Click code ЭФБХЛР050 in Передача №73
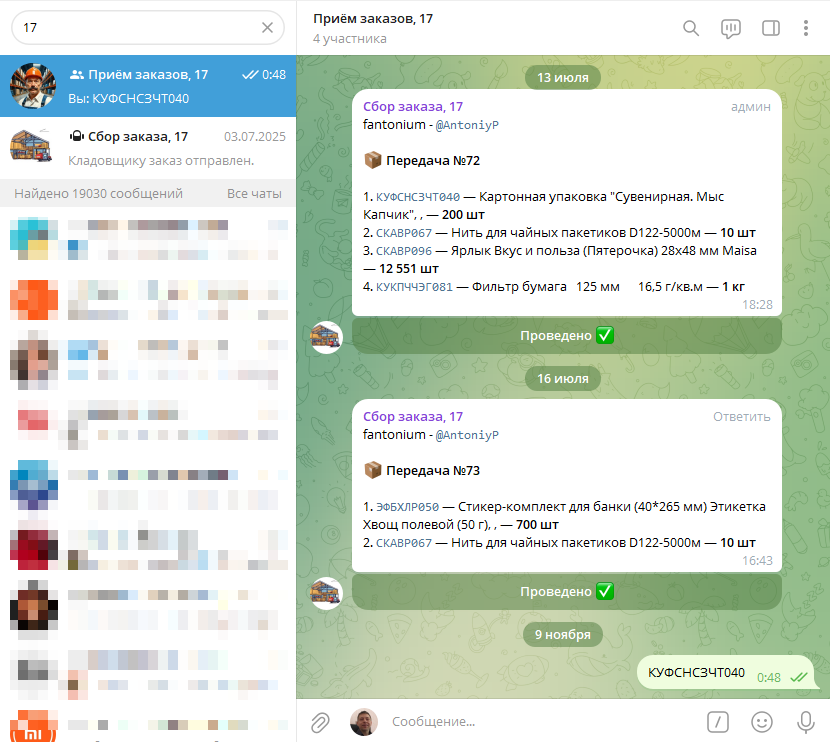Viewport: 830px width, 742px height. coord(407,507)
